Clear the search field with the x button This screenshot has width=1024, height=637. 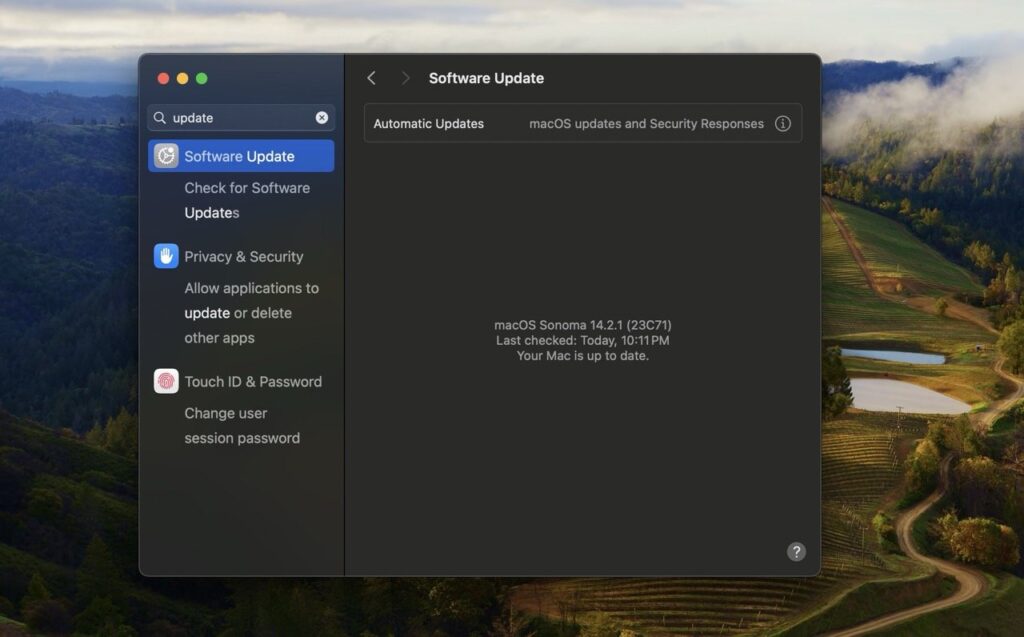[x=322, y=118]
